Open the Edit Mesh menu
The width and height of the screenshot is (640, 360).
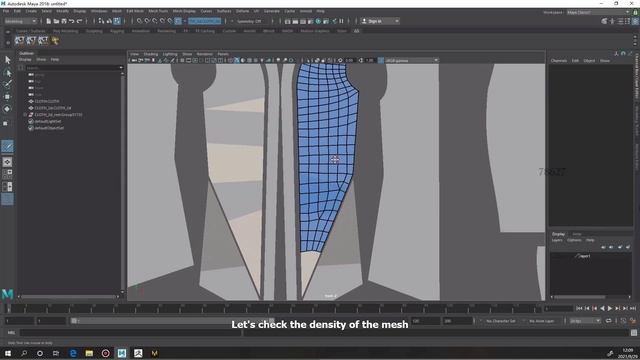(x=135, y=11)
